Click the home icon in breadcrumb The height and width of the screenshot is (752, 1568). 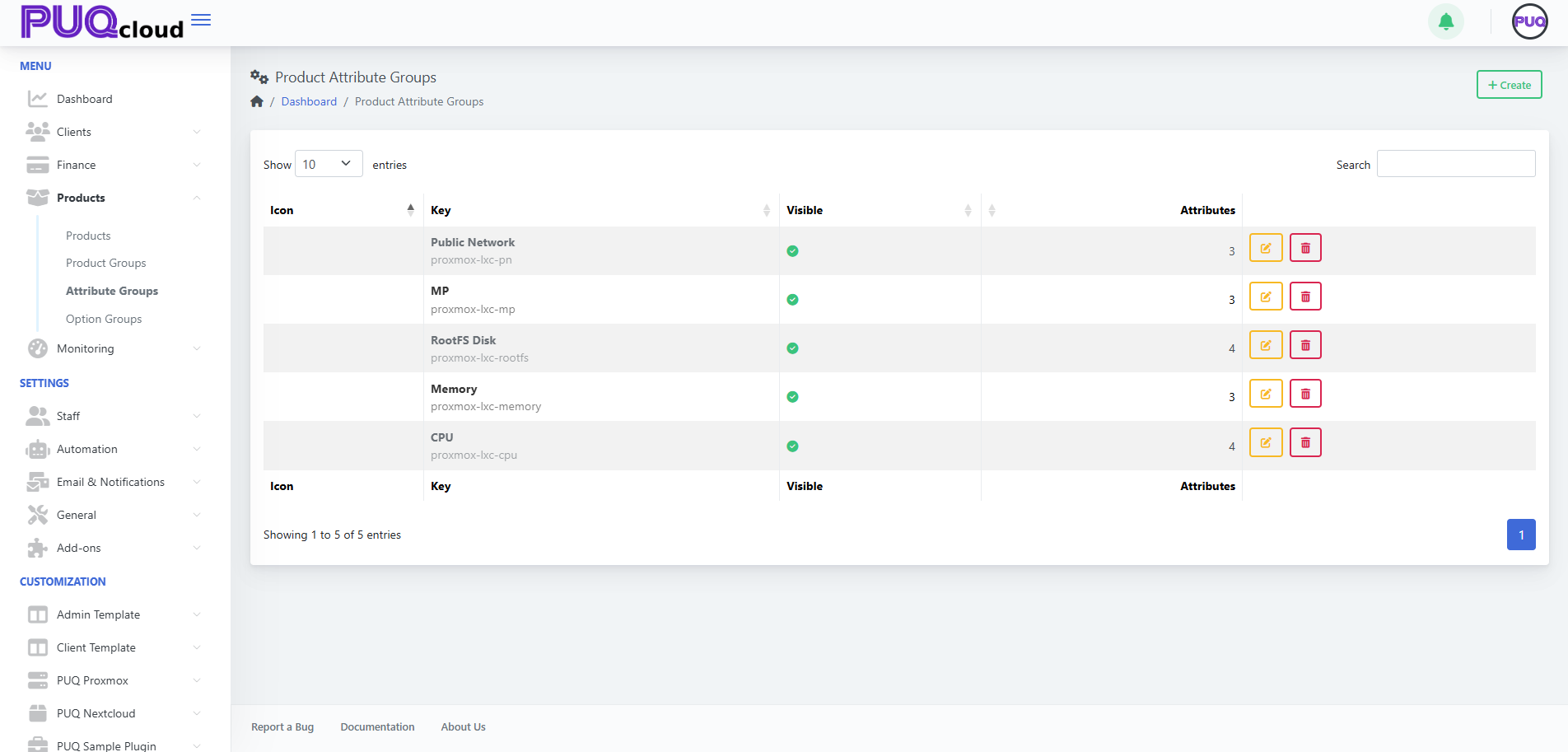point(257,101)
